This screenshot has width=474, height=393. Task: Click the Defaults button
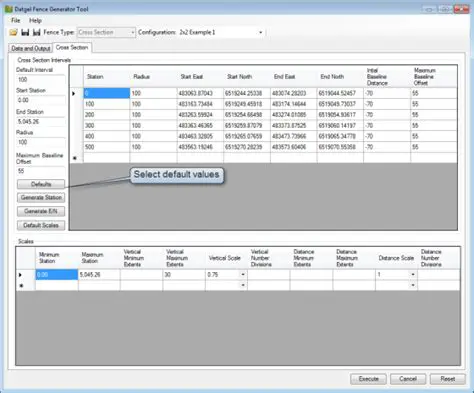[41, 184]
